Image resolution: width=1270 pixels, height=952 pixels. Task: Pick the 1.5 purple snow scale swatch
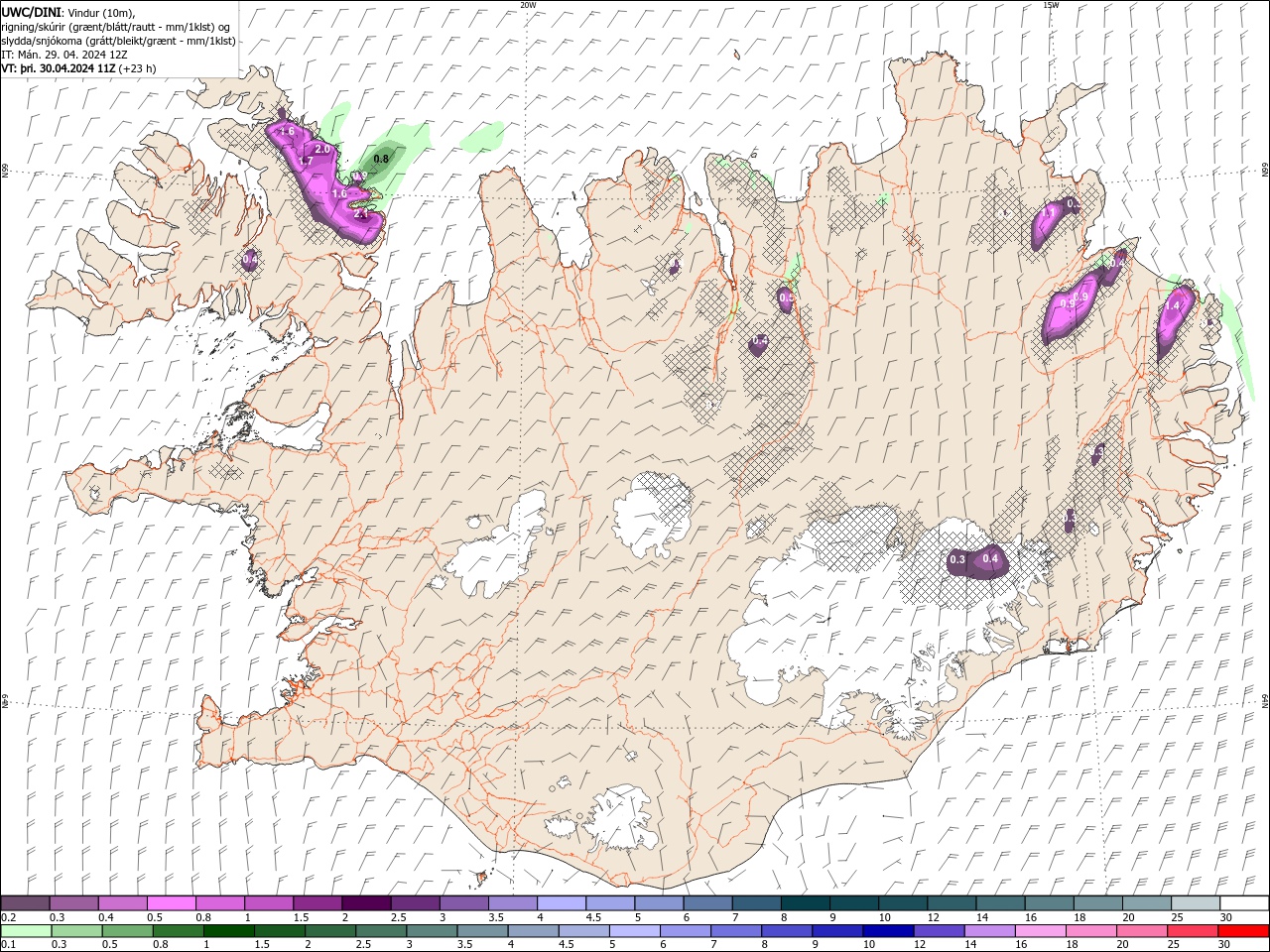317,902
